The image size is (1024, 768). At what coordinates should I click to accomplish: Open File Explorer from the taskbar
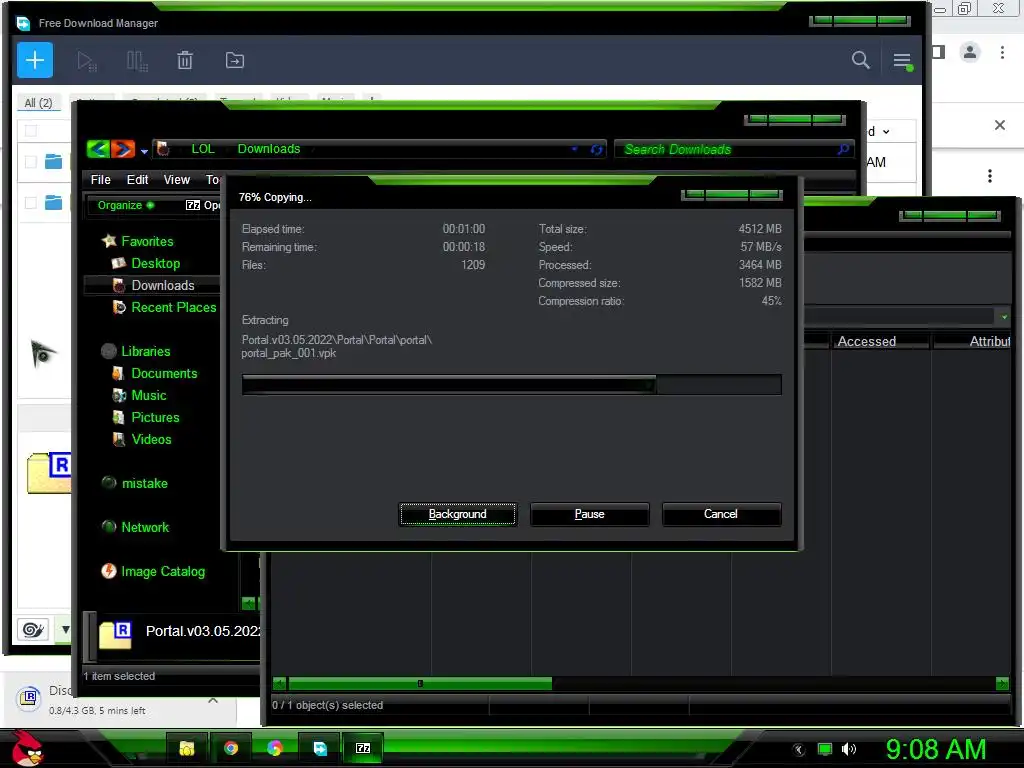point(187,748)
